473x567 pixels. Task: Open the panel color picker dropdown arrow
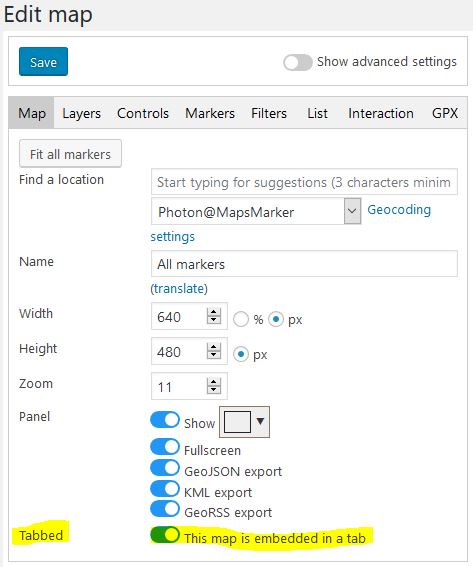pyautogui.click(x=260, y=421)
